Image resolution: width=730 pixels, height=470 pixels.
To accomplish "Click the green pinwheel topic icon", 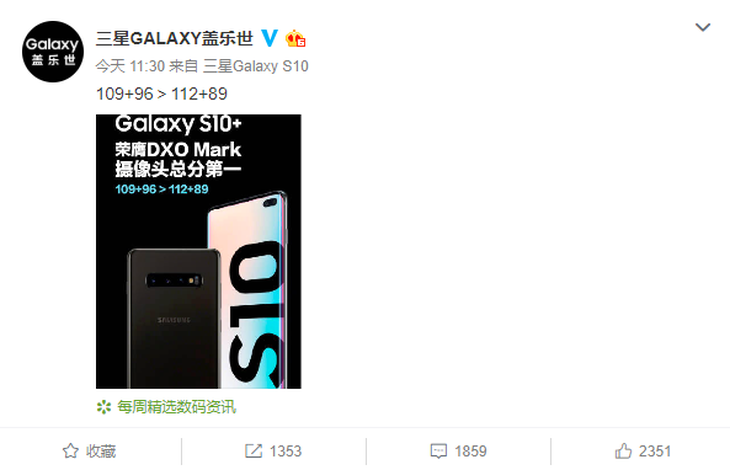I will tap(103, 407).
